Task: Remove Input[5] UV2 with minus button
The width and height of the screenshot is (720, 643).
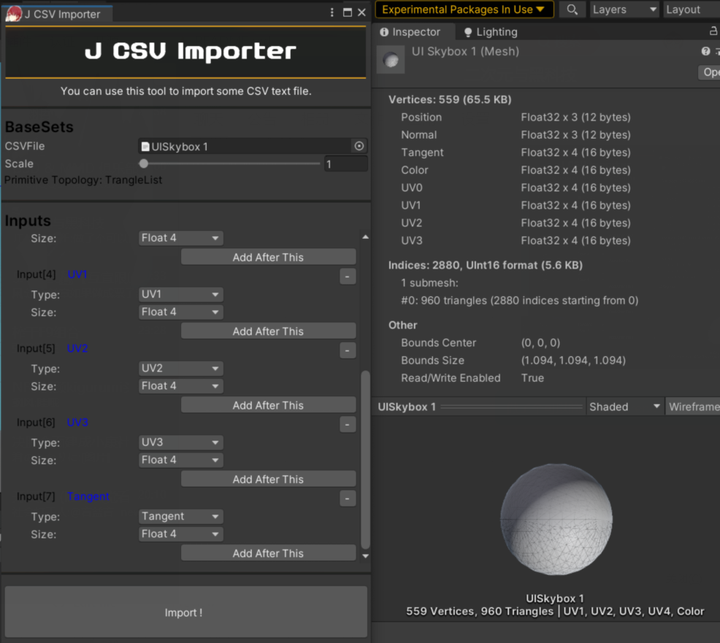Action: pyautogui.click(x=348, y=350)
